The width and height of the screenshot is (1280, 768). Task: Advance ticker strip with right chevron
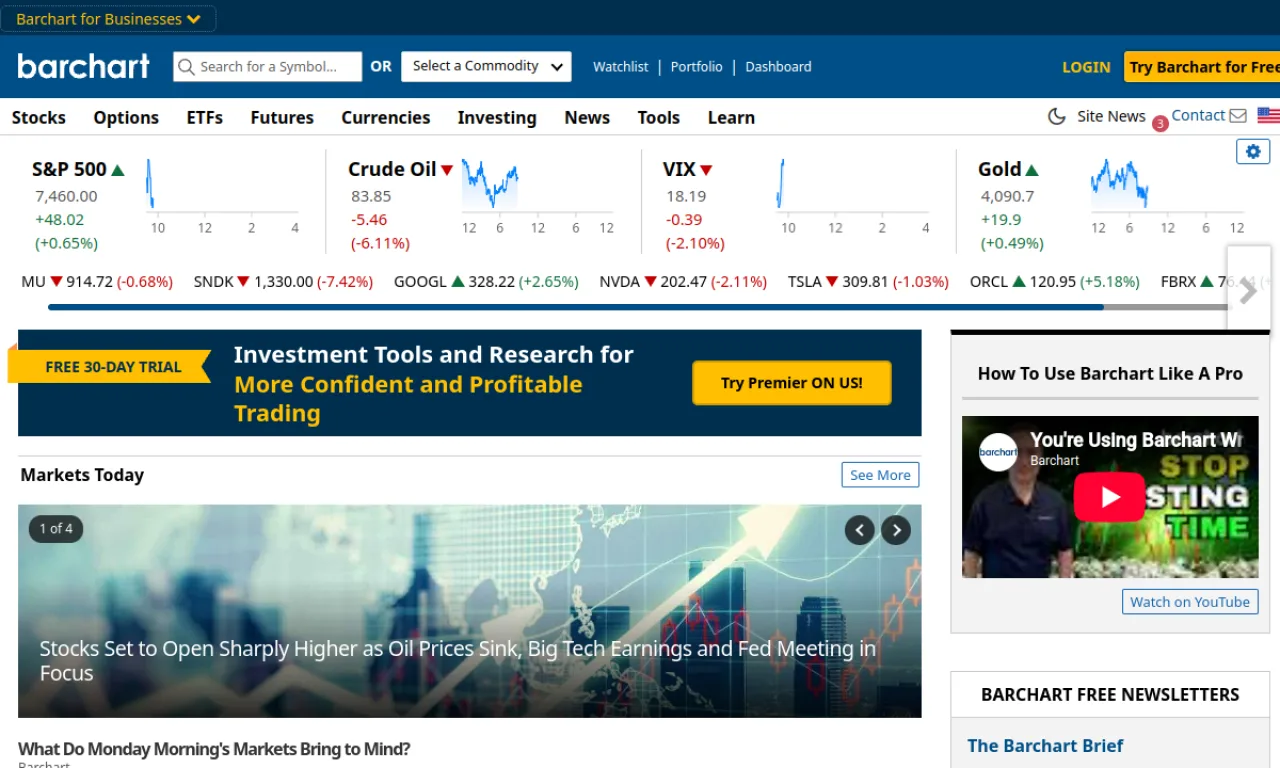pos(1248,293)
